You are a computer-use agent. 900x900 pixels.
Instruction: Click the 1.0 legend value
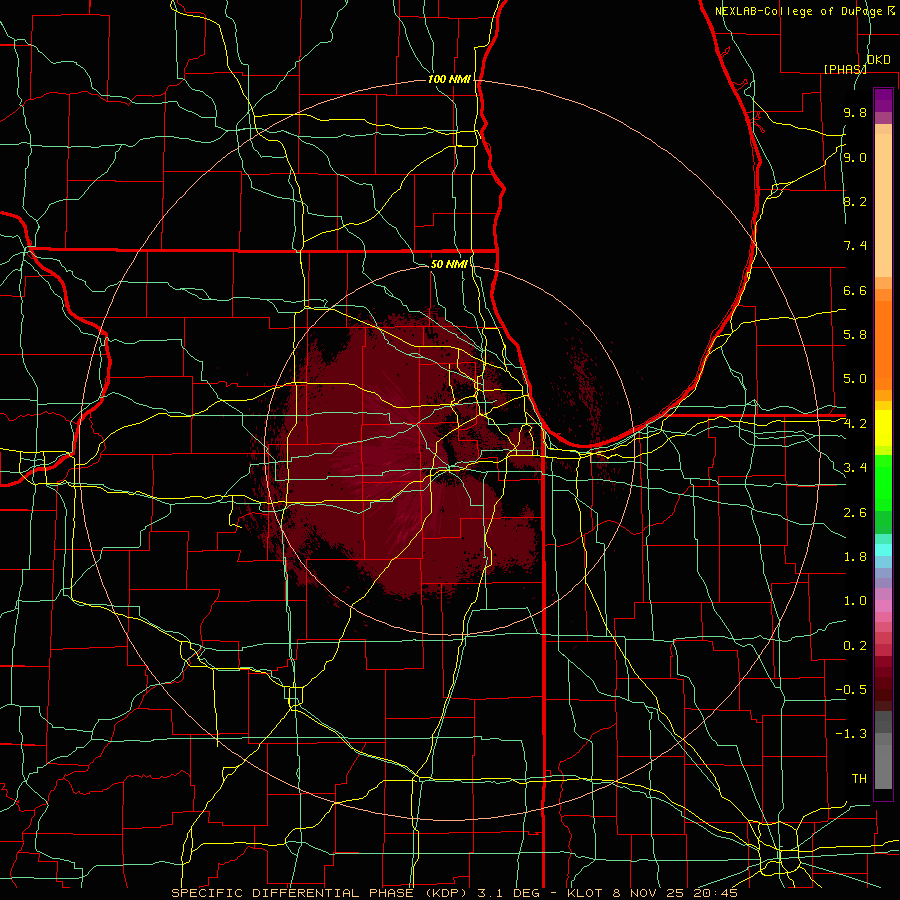click(x=855, y=601)
